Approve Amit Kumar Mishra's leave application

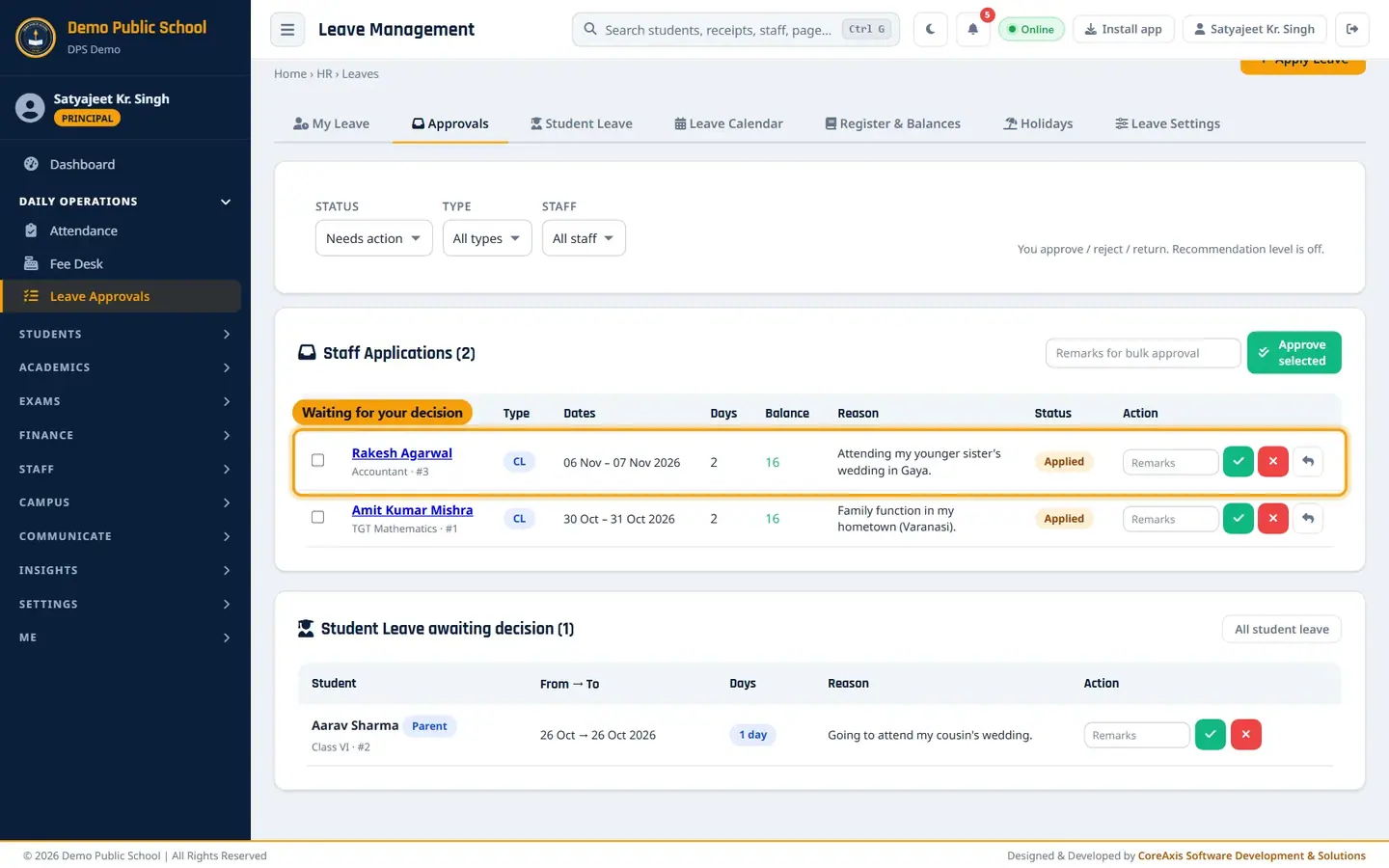[x=1239, y=519]
